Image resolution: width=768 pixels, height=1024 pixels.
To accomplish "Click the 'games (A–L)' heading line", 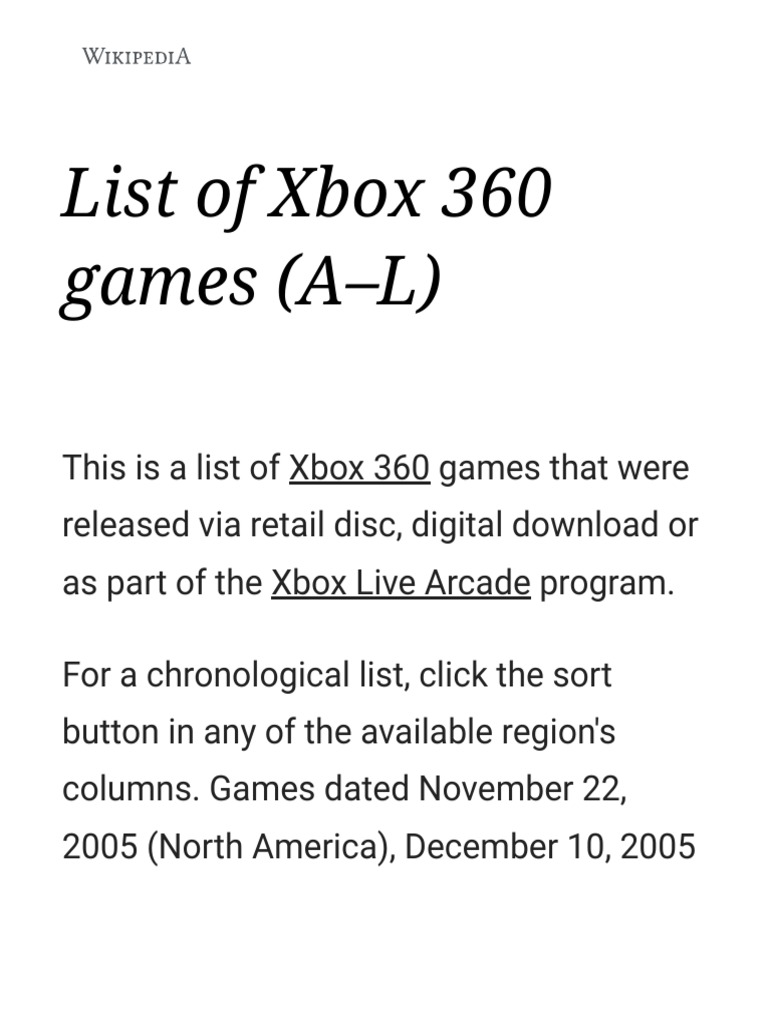I will (251, 282).
